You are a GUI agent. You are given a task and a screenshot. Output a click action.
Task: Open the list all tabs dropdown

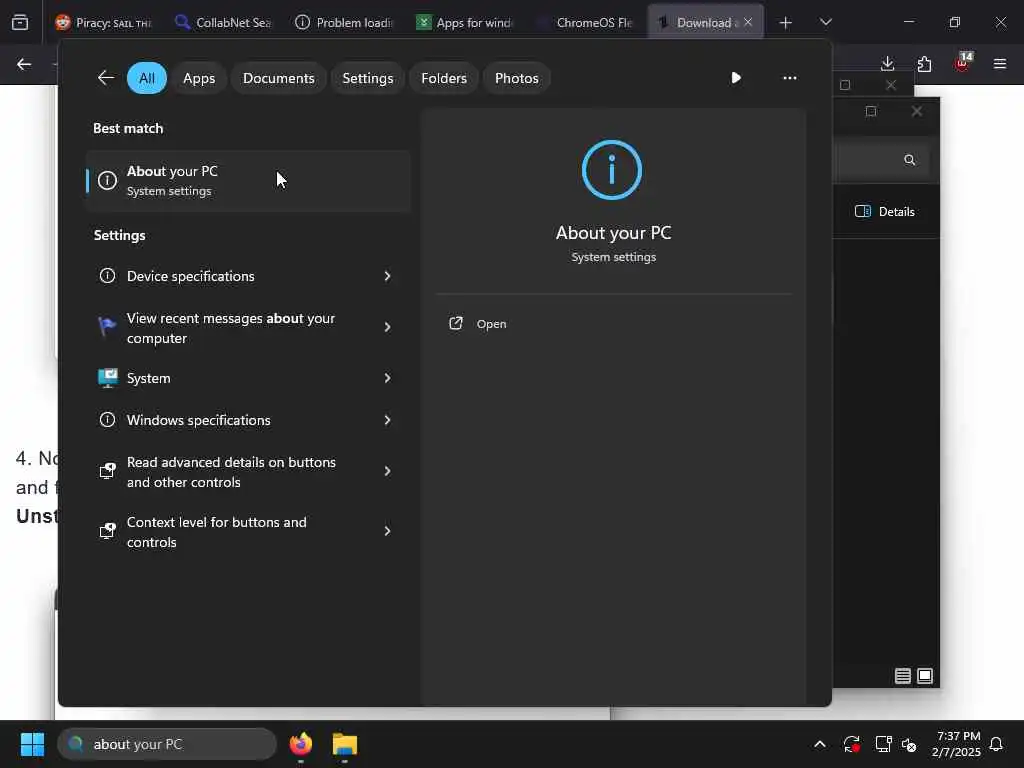coord(825,22)
